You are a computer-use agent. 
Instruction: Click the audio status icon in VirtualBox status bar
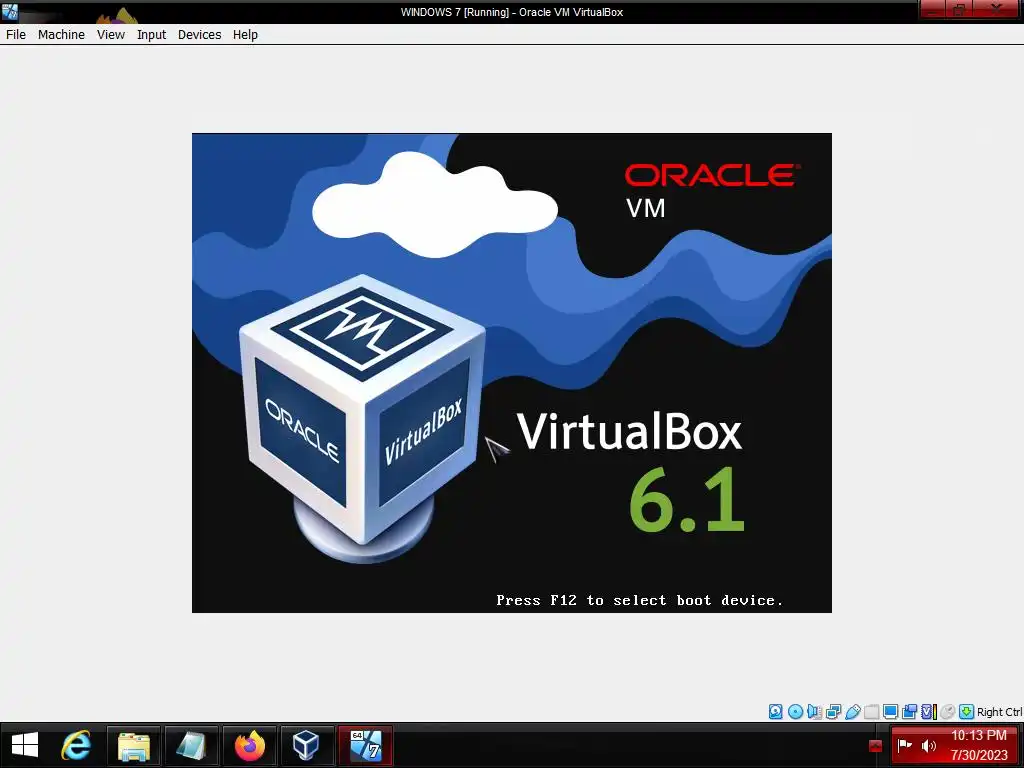tap(814, 712)
